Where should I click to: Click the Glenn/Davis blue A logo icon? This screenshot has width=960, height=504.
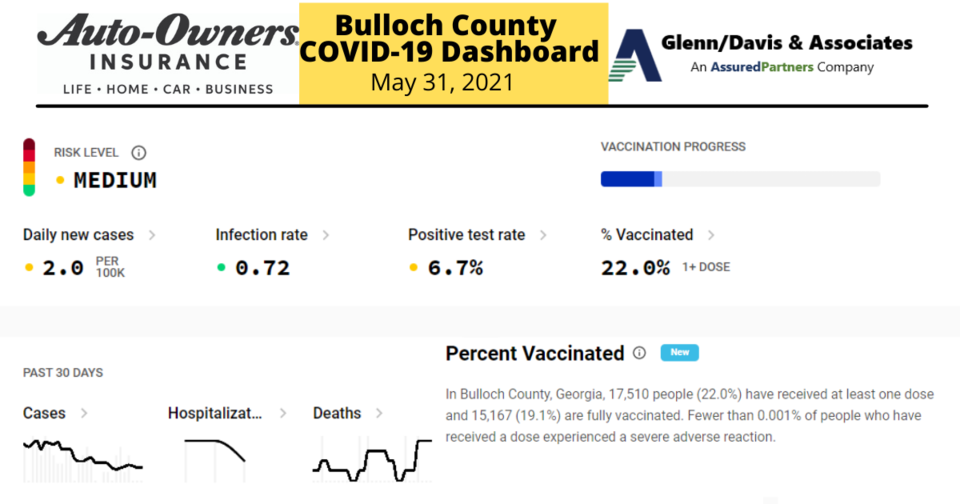tap(635, 55)
